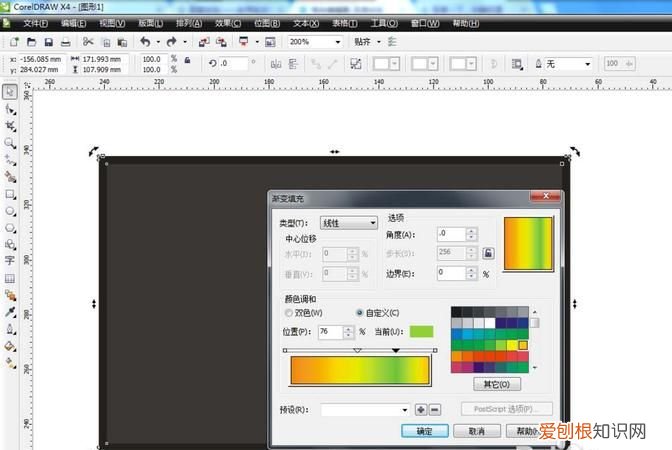The height and width of the screenshot is (450, 672).
Task: Click the 位置 position input field
Action: coord(329,331)
